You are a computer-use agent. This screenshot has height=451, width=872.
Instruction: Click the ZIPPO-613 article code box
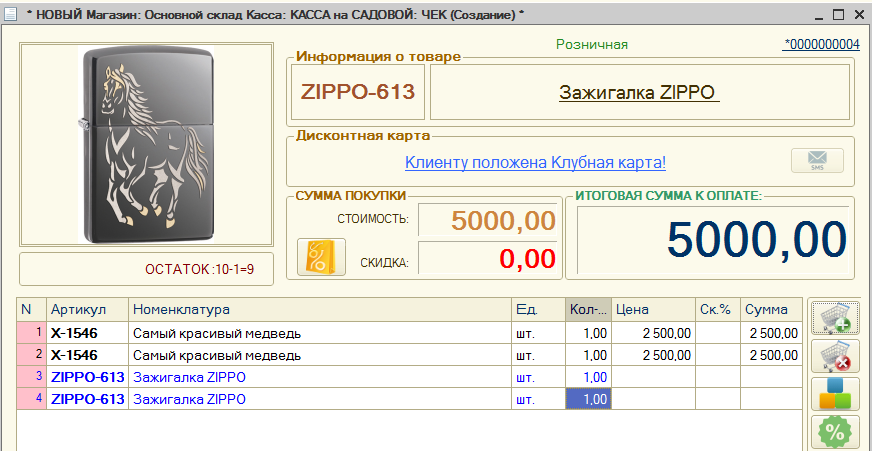coord(358,92)
